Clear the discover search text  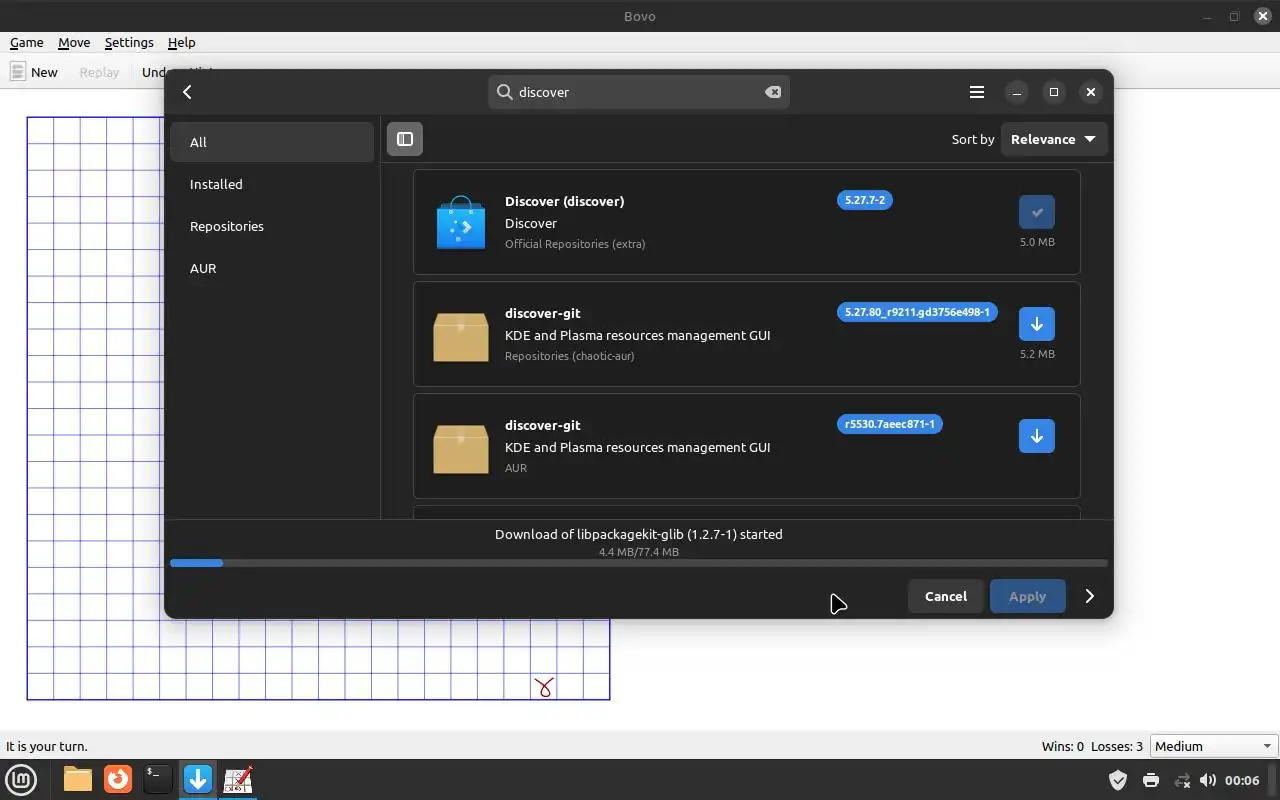773,92
